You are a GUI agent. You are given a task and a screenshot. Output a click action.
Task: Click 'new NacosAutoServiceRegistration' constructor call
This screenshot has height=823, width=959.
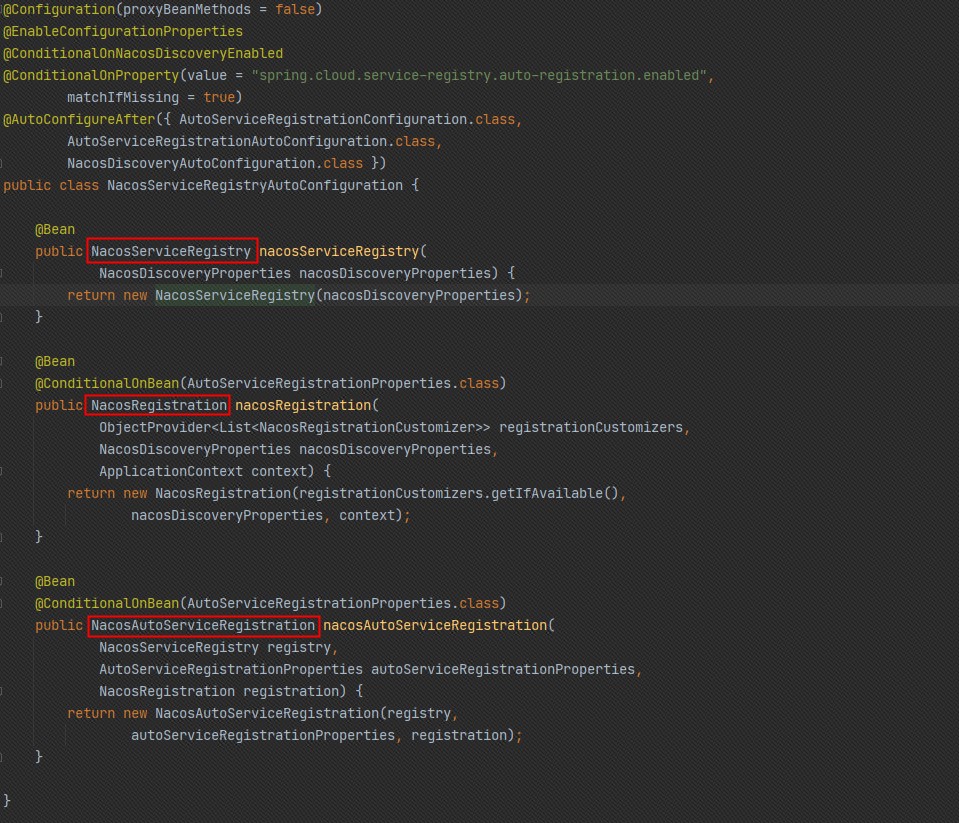pyautogui.click(x=251, y=714)
